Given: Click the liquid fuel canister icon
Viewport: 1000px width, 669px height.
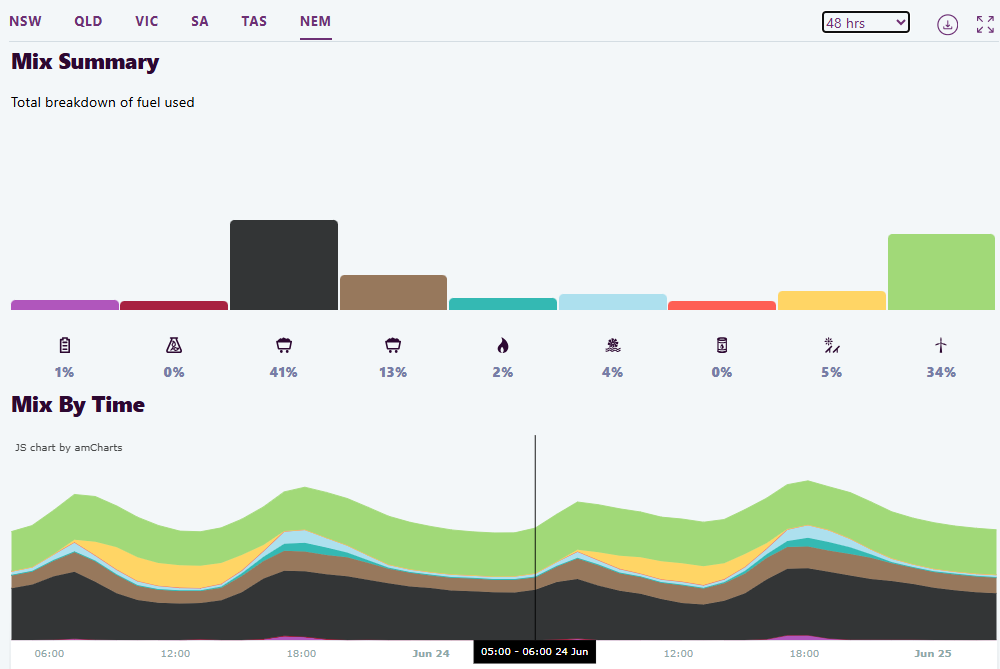Looking at the screenshot, I should [722, 346].
